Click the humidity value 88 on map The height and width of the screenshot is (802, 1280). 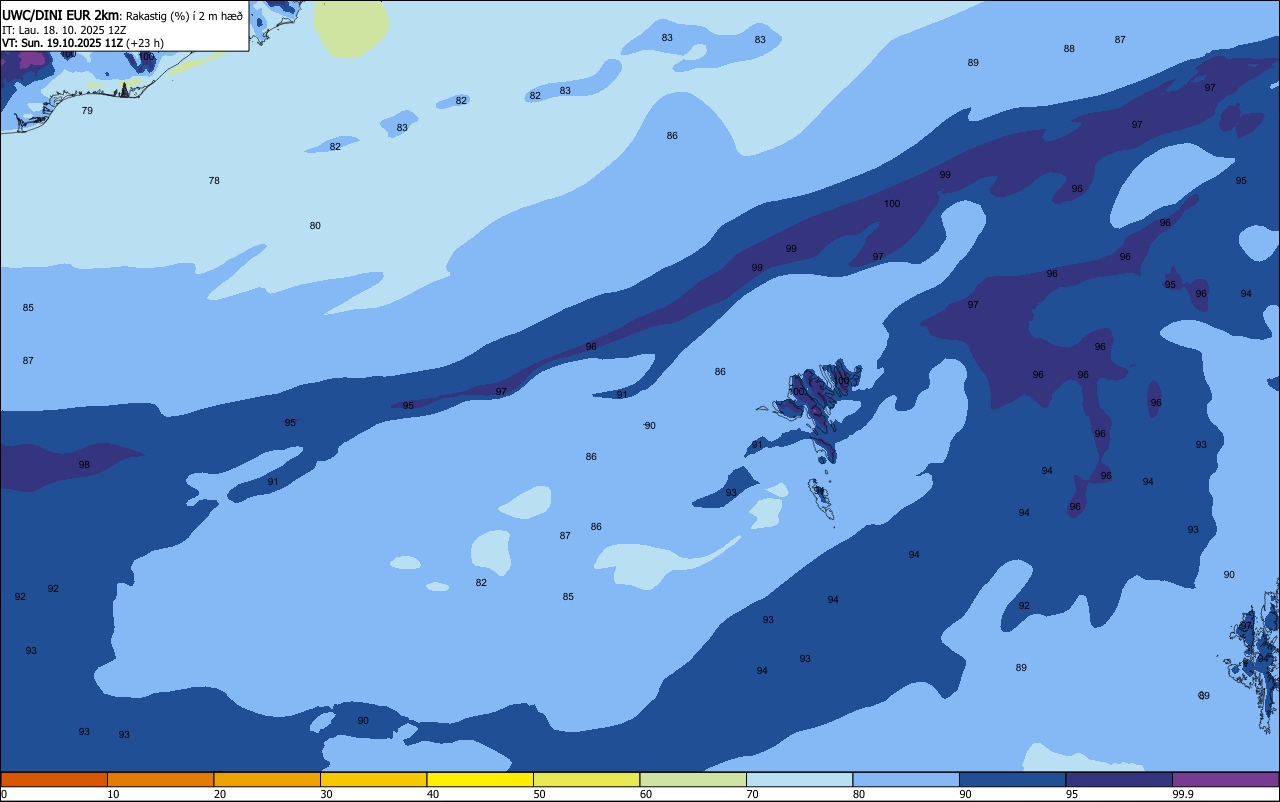point(1069,49)
